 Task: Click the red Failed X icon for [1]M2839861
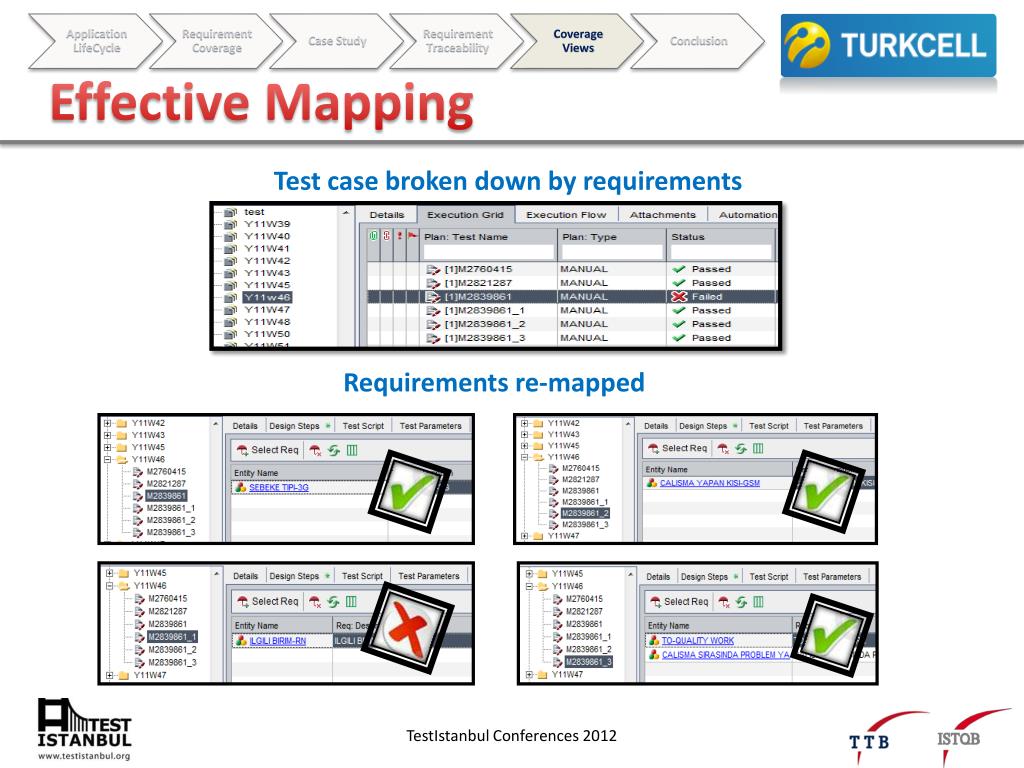(679, 296)
